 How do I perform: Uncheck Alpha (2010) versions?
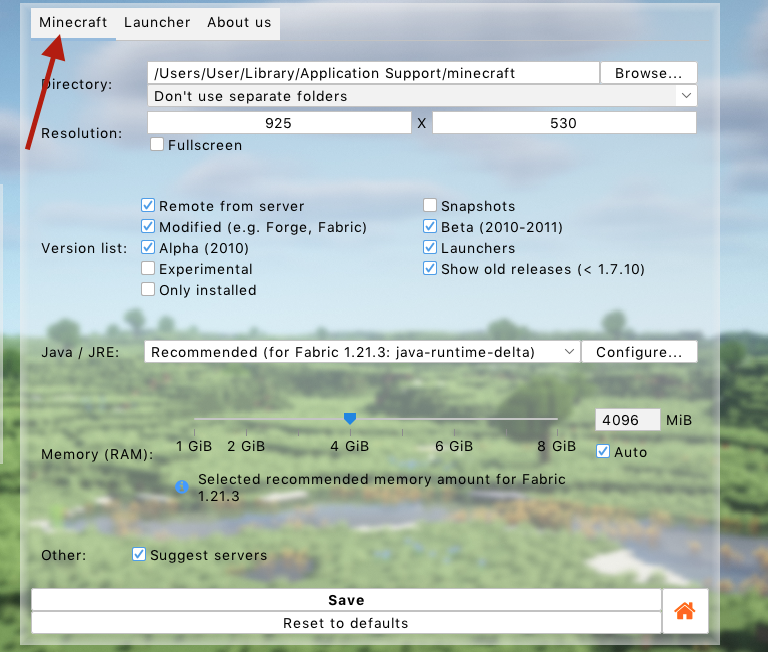[x=148, y=247]
